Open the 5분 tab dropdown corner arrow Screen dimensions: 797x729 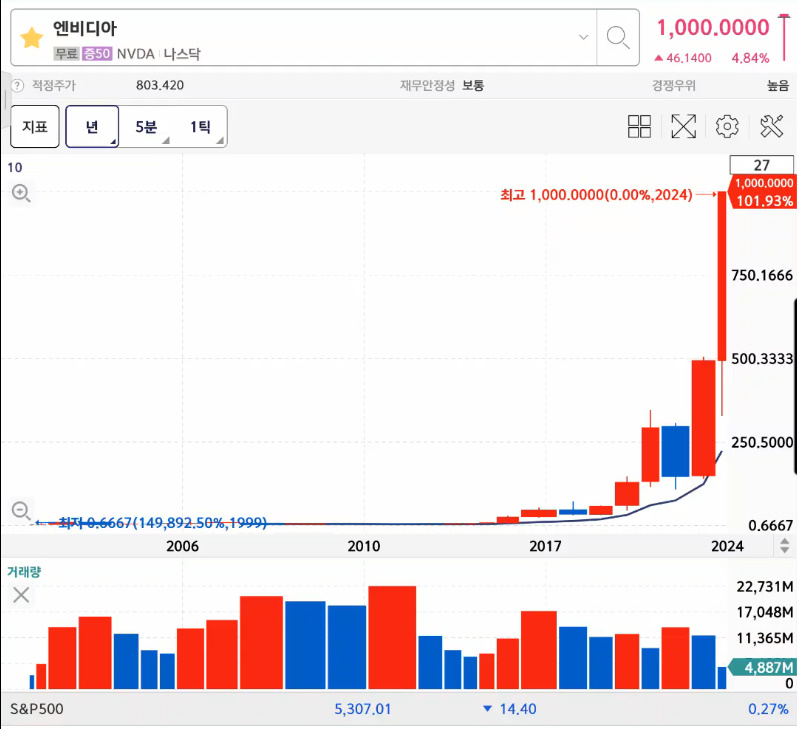click(x=166, y=141)
